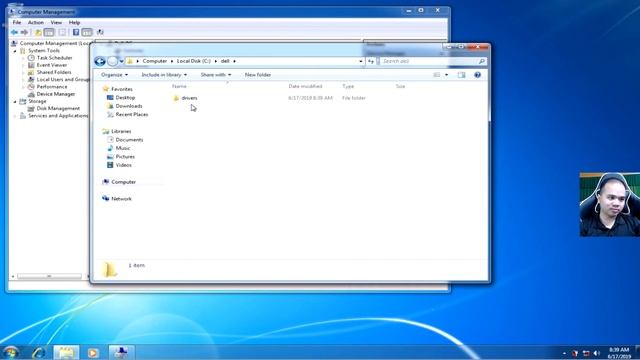Click the Computer breadcrumb in address bar
Image resolution: width=640 pixels, height=360 pixels.
pos(154,61)
